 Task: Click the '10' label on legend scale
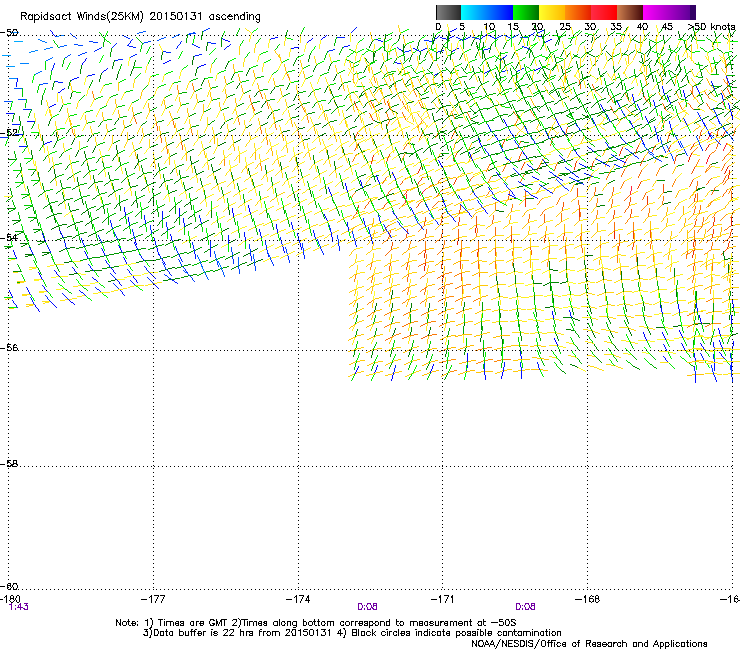pyautogui.click(x=489, y=26)
